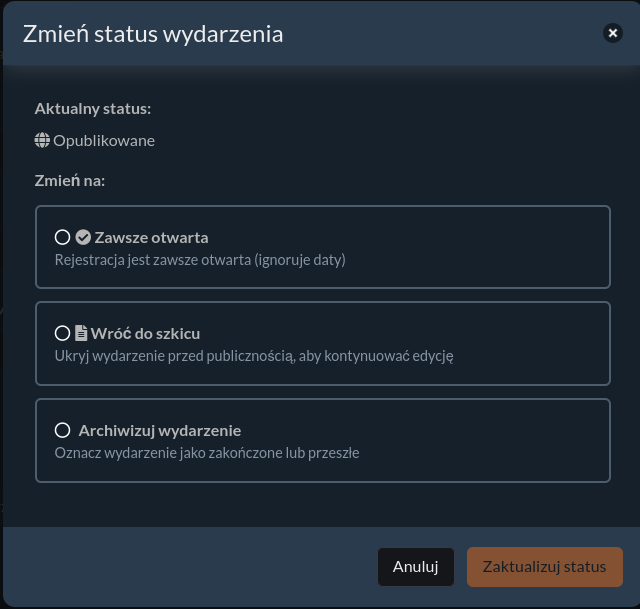Click the checkmark icon next to Zawsze otwarta
Image resolution: width=640 pixels, height=609 pixels.
coord(83,237)
